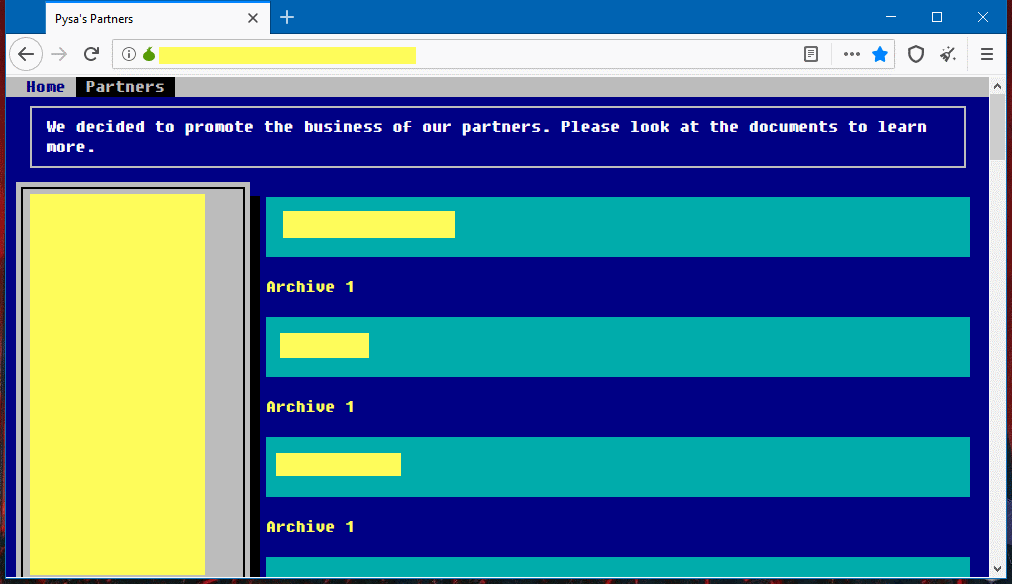Show site information via the info icon
Image resolution: width=1012 pixels, height=584 pixels.
(x=129, y=54)
